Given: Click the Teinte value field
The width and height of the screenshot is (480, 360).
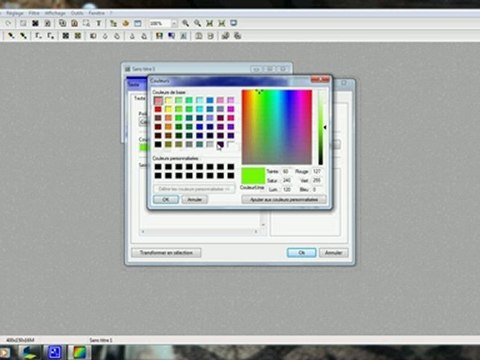Looking at the screenshot, I should pyautogui.click(x=286, y=171).
